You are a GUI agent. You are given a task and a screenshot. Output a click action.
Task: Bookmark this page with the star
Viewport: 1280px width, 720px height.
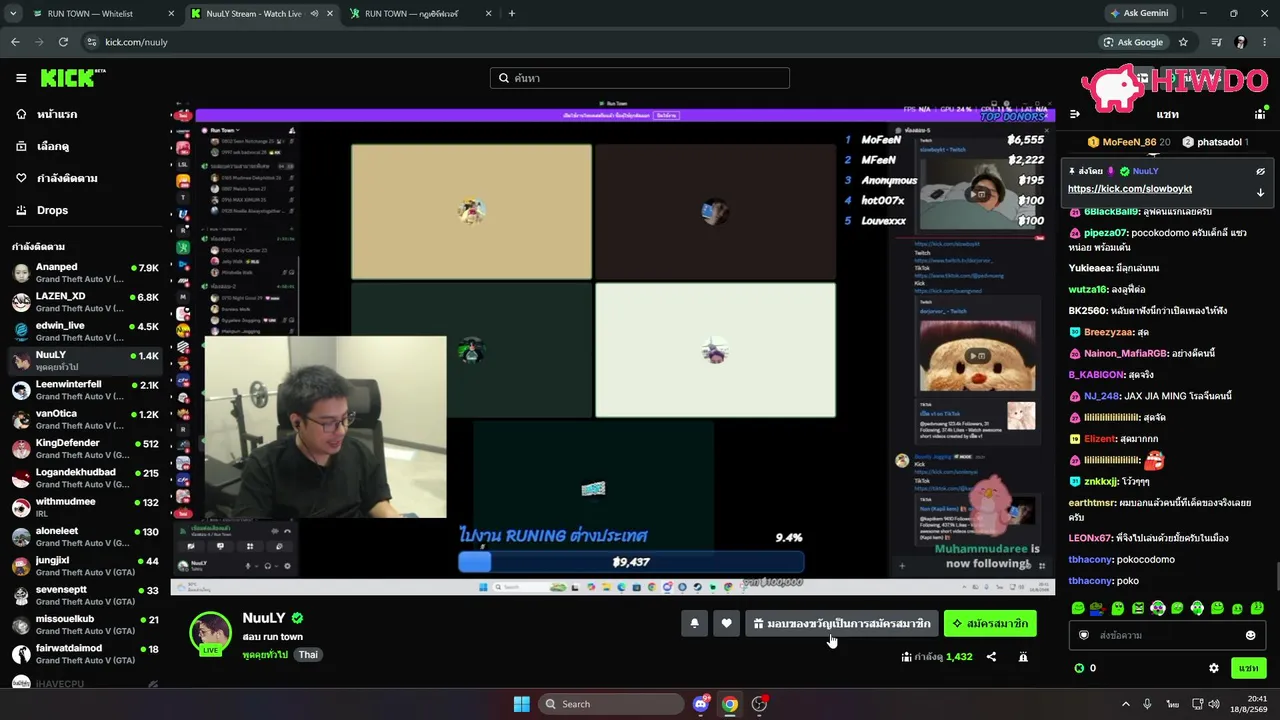coord(1184,42)
